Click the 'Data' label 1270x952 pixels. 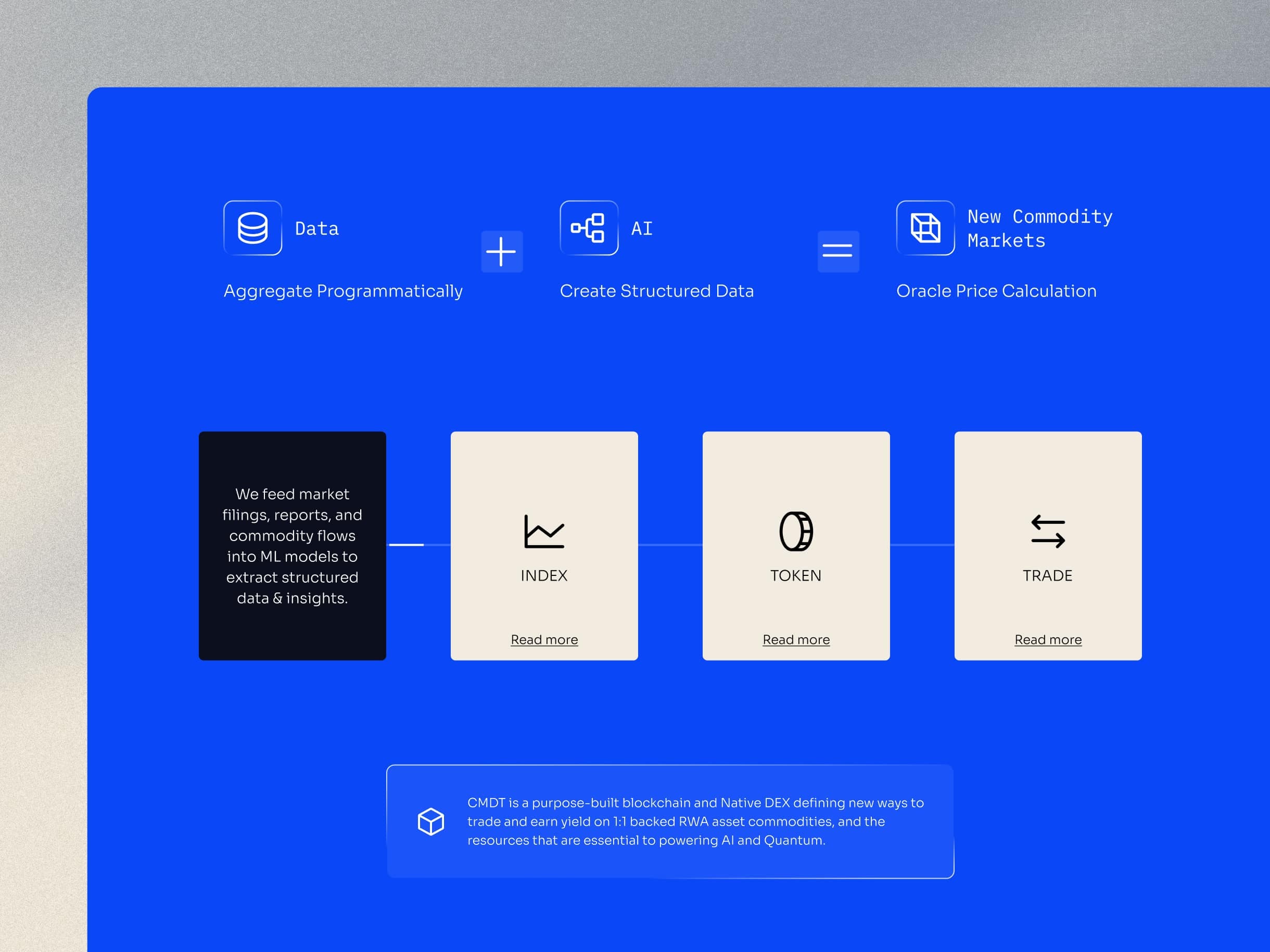click(x=317, y=228)
